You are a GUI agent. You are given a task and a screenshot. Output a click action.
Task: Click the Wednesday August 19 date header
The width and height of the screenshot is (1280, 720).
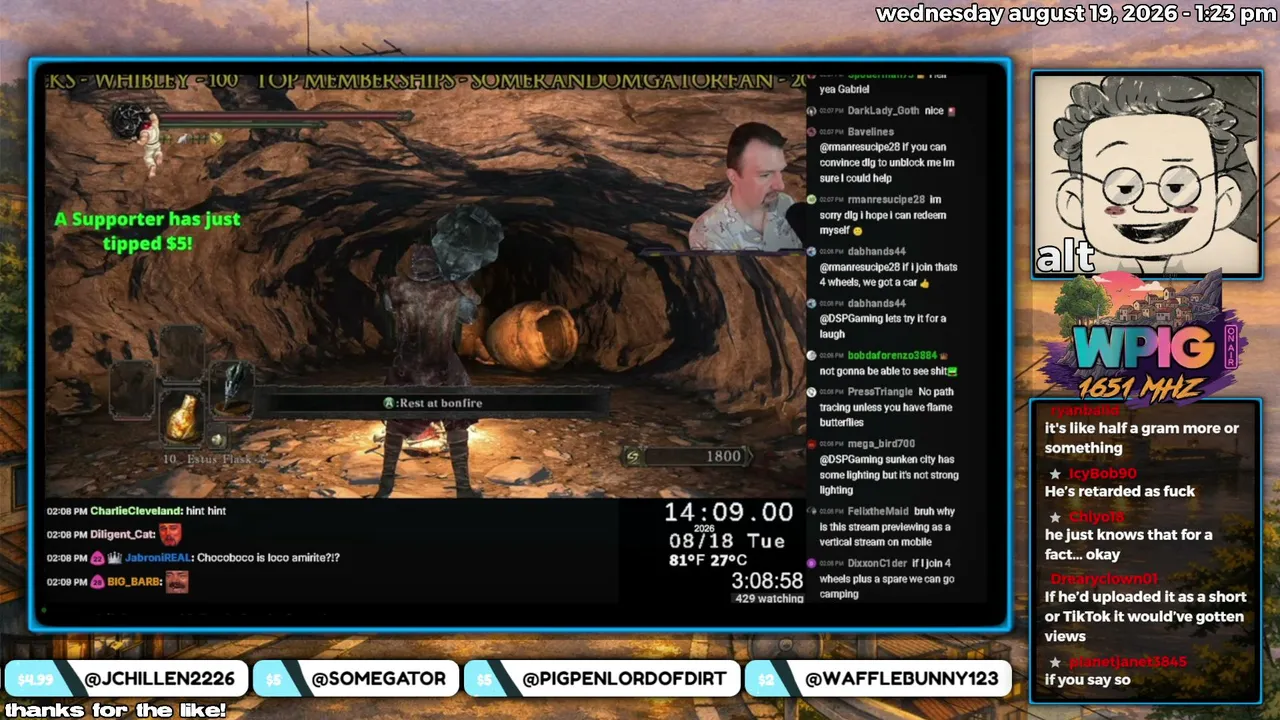[x=1076, y=13]
